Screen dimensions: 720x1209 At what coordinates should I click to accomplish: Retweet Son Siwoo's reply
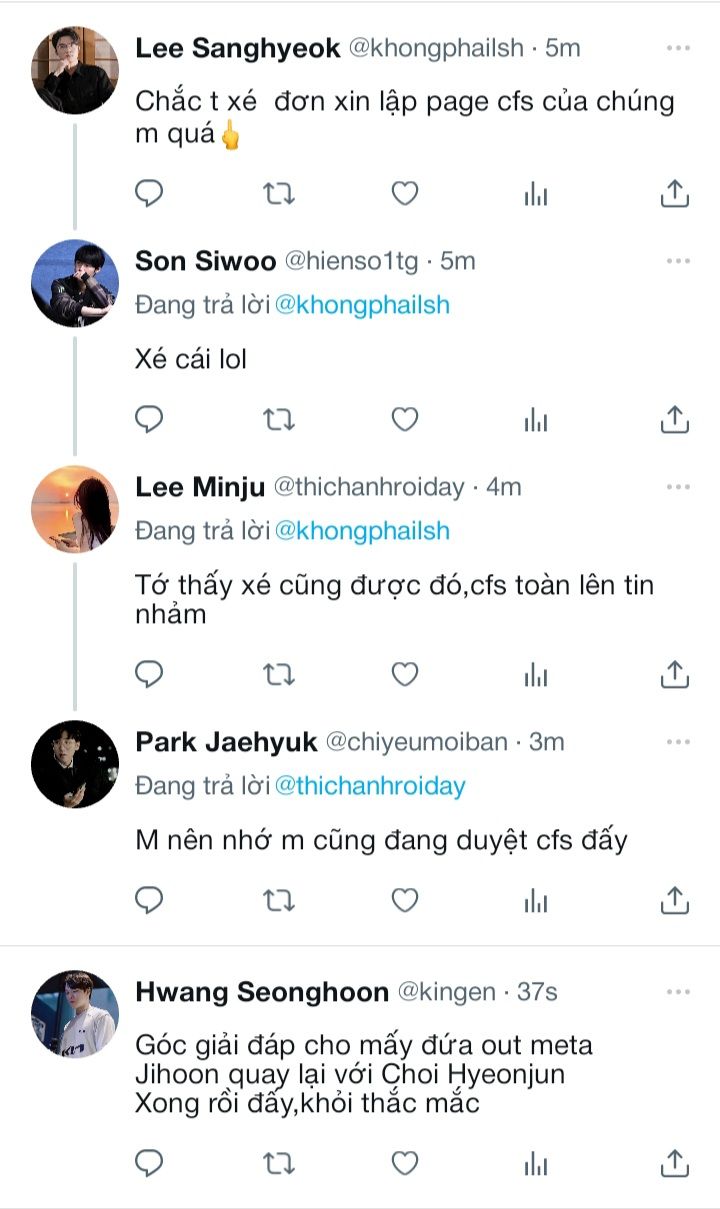[x=278, y=420]
